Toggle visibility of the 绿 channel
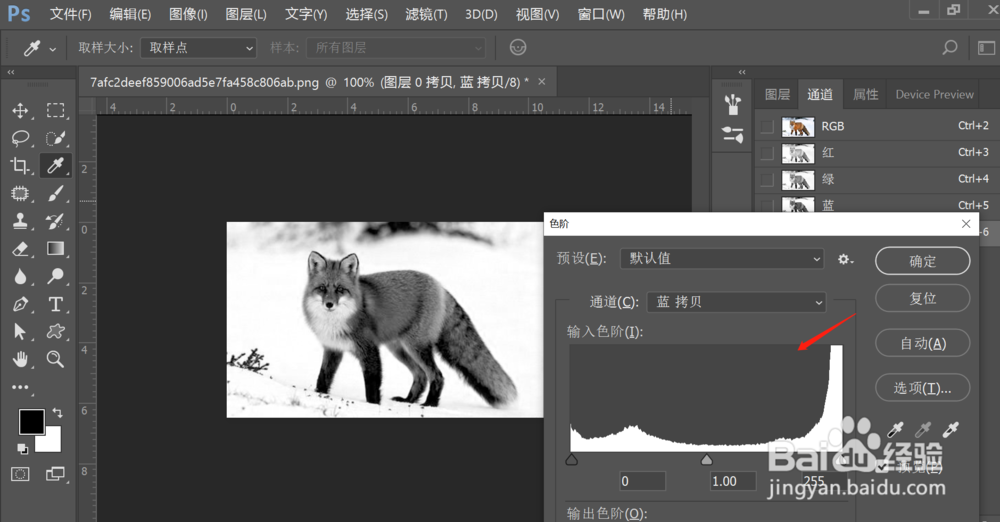This screenshot has width=1000, height=522. tap(767, 180)
